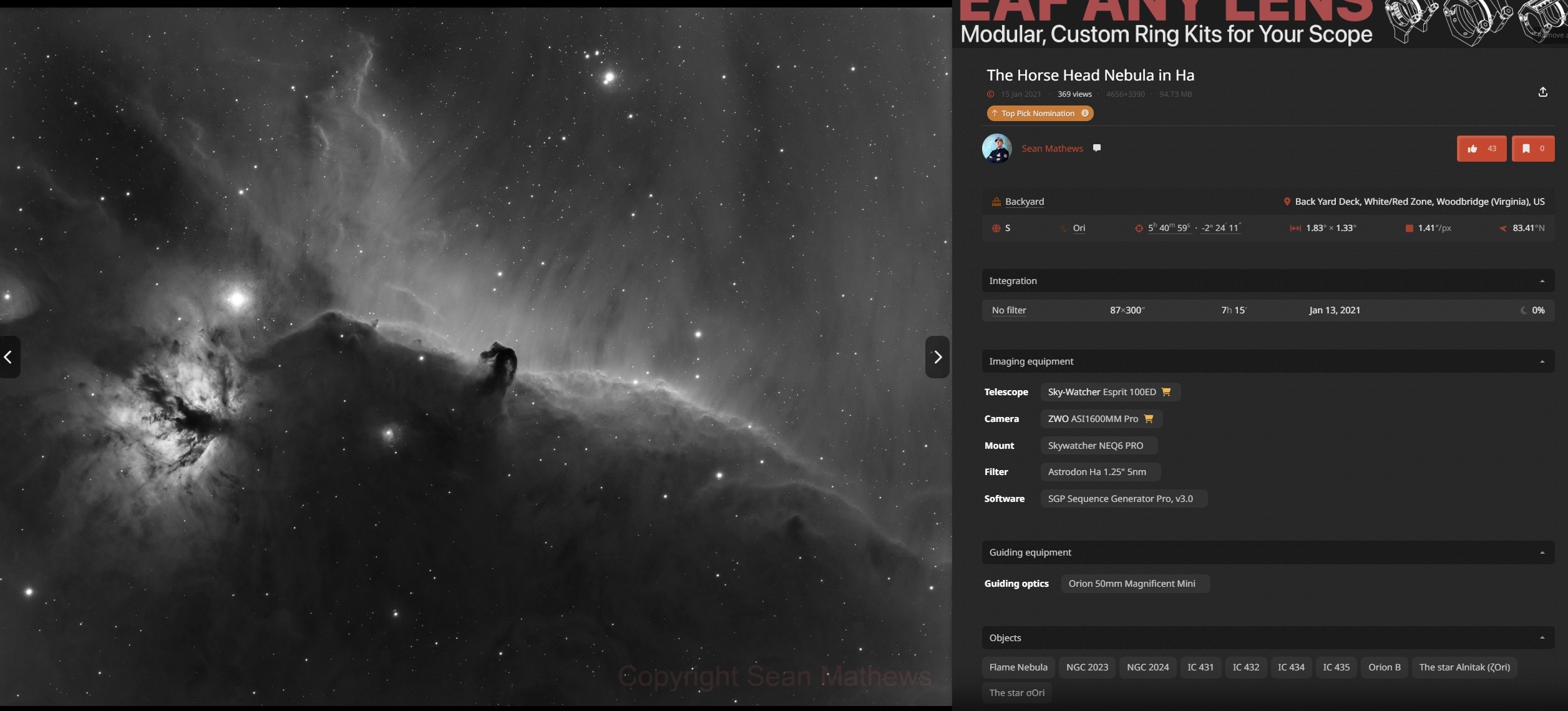Collapse the Imaging equipment section
The height and width of the screenshot is (711, 1568).
(x=1542, y=361)
